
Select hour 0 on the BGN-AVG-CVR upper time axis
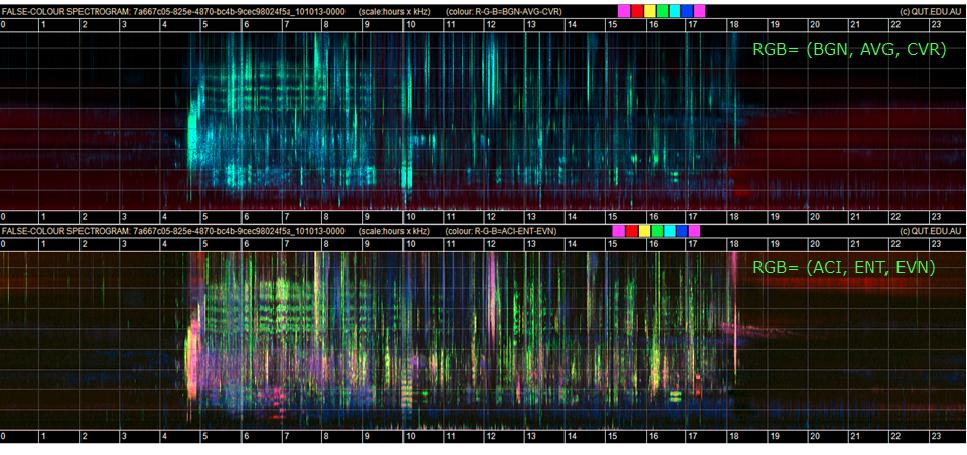click(x=3, y=24)
